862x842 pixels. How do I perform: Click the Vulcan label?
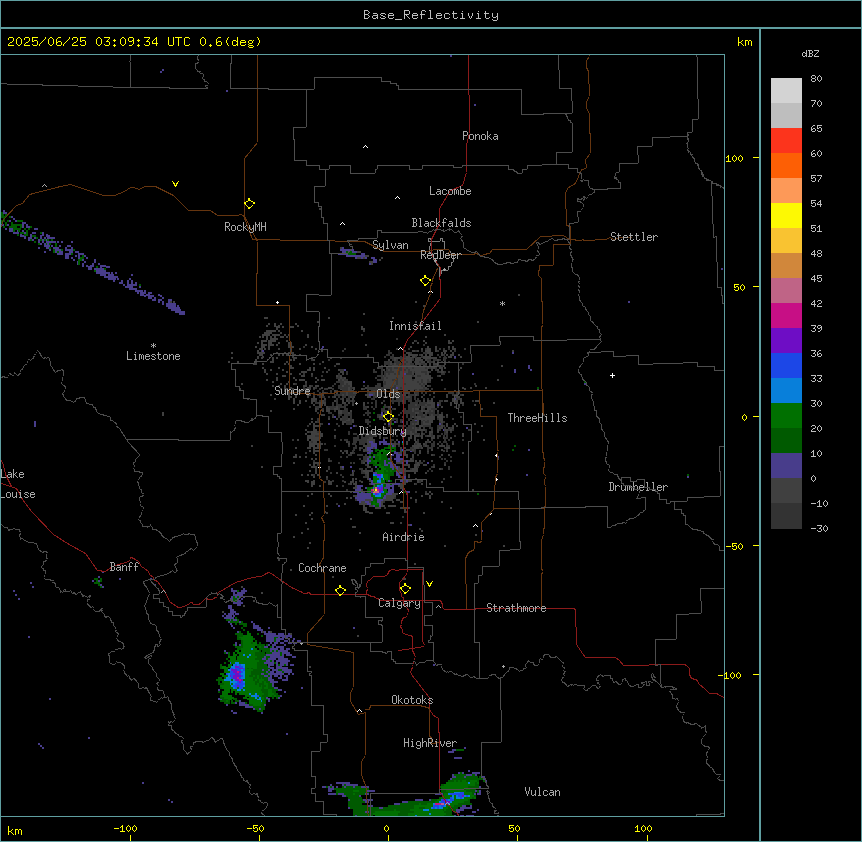(x=543, y=792)
